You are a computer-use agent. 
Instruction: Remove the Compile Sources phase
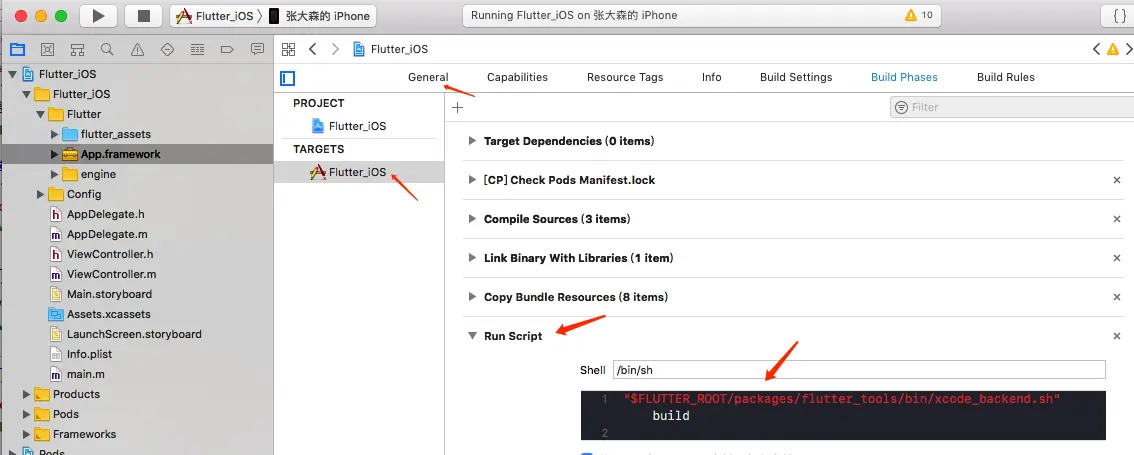1117,219
